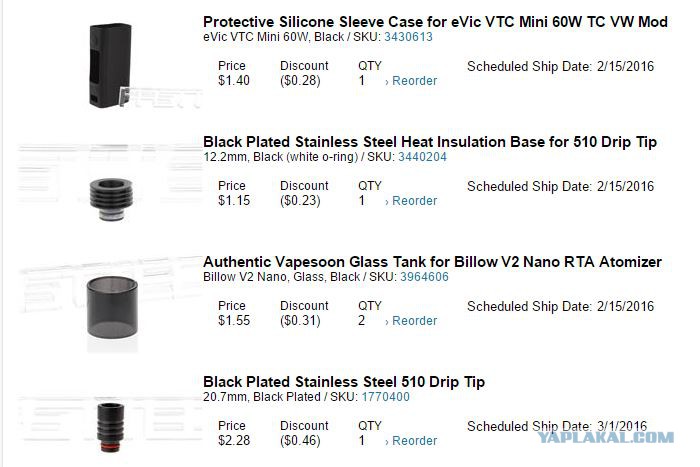Open Protective Silicone Sleeve Case product title
Viewport: 700px width, 467px height.
[x=435, y=22]
